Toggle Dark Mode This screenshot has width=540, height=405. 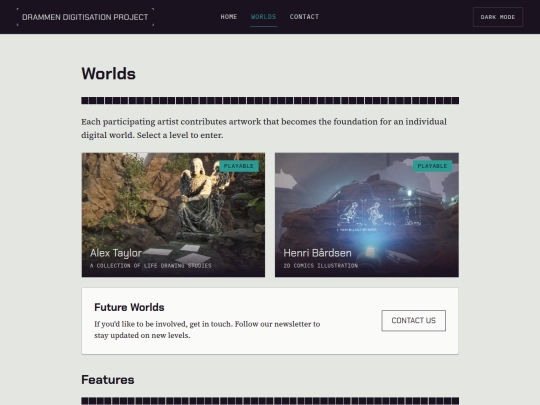pyautogui.click(x=498, y=17)
